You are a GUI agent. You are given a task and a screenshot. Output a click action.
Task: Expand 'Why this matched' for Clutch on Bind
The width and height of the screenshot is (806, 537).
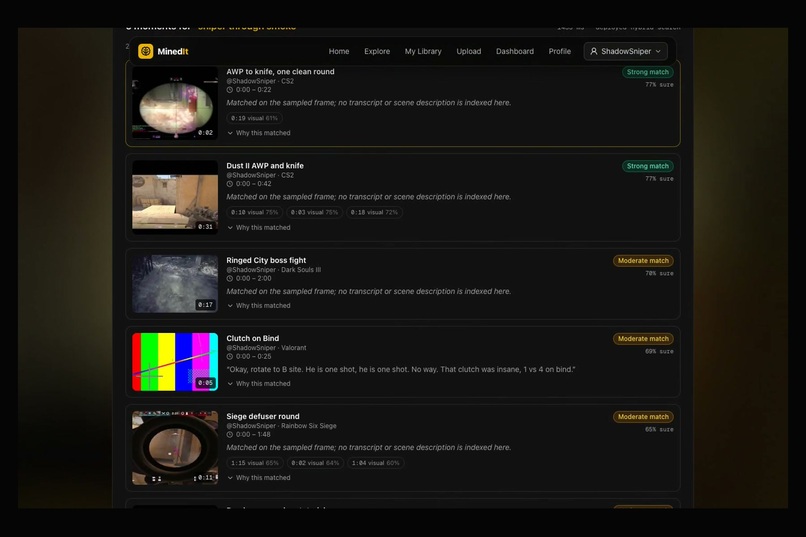coord(259,384)
